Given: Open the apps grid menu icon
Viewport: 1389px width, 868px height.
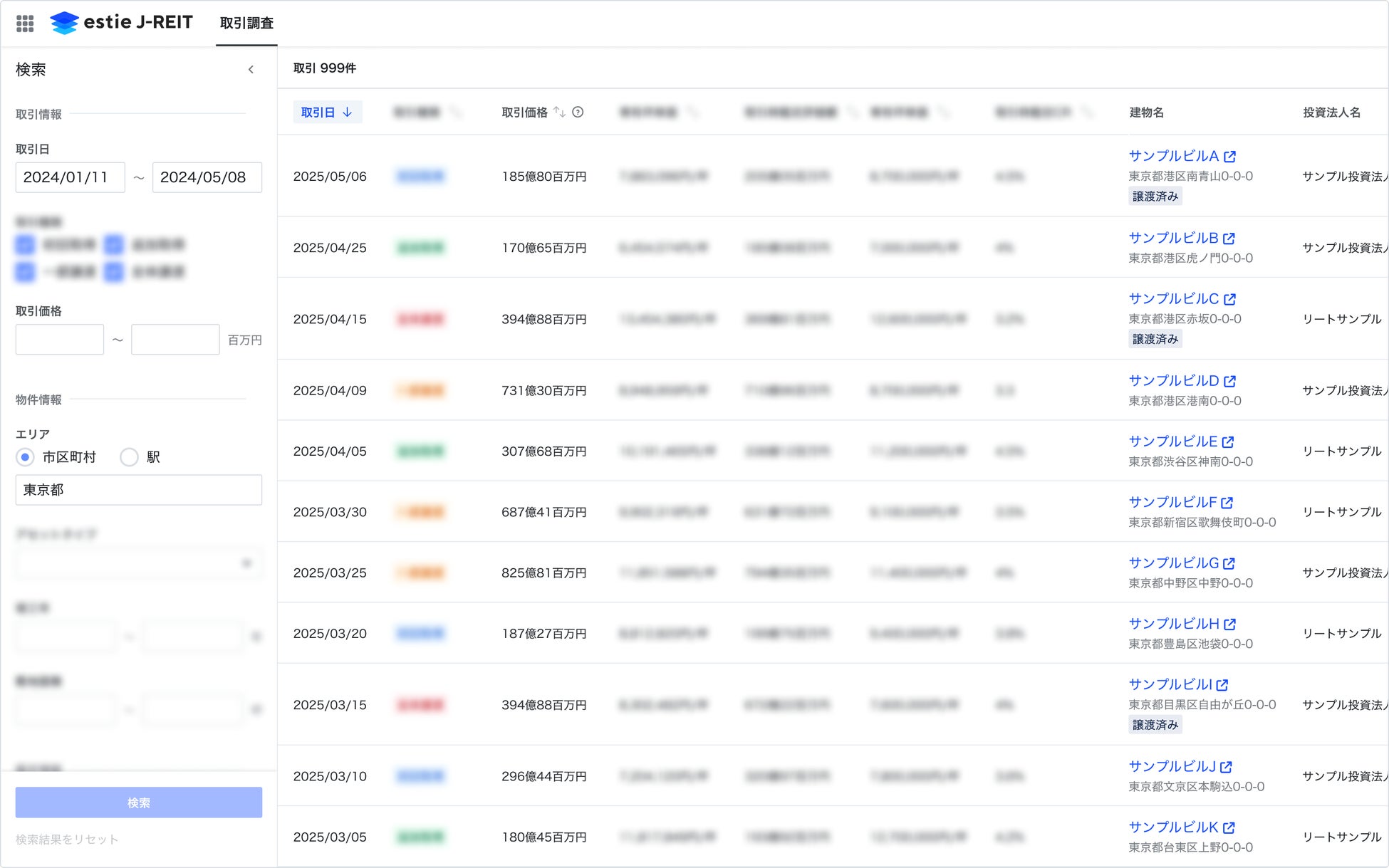Looking at the screenshot, I should click(25, 23).
